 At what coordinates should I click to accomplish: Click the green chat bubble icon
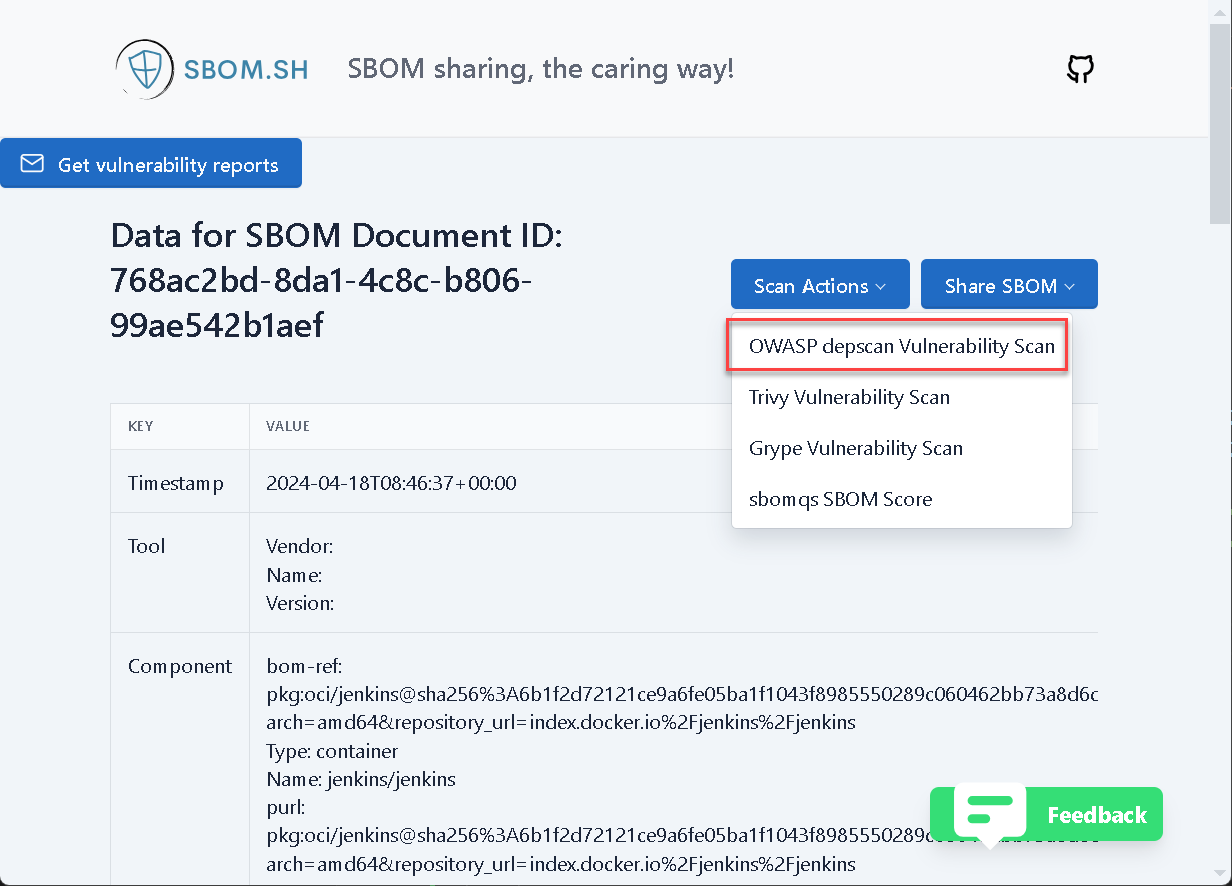pos(989,811)
